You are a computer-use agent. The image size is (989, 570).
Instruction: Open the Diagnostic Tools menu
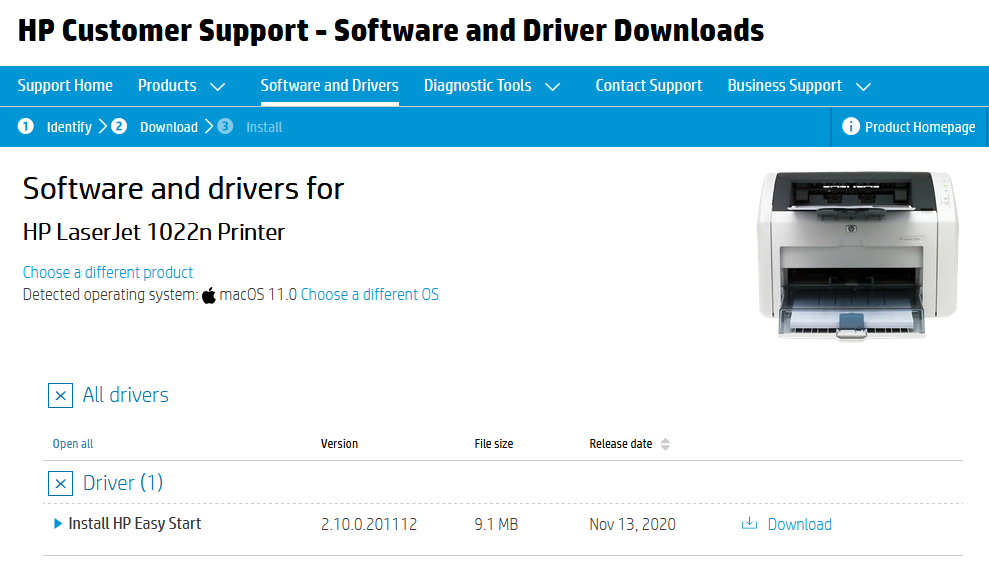coord(477,86)
